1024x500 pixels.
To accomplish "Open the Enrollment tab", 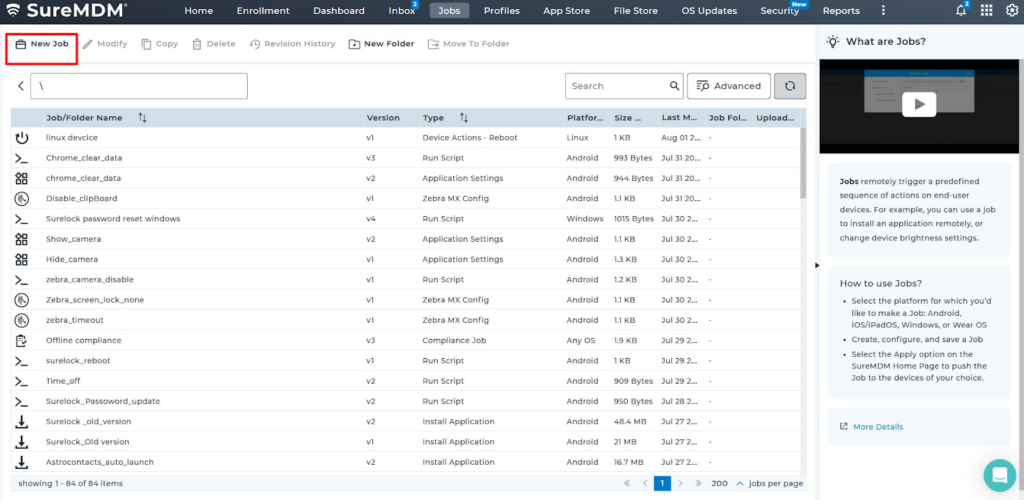I will tap(263, 11).
